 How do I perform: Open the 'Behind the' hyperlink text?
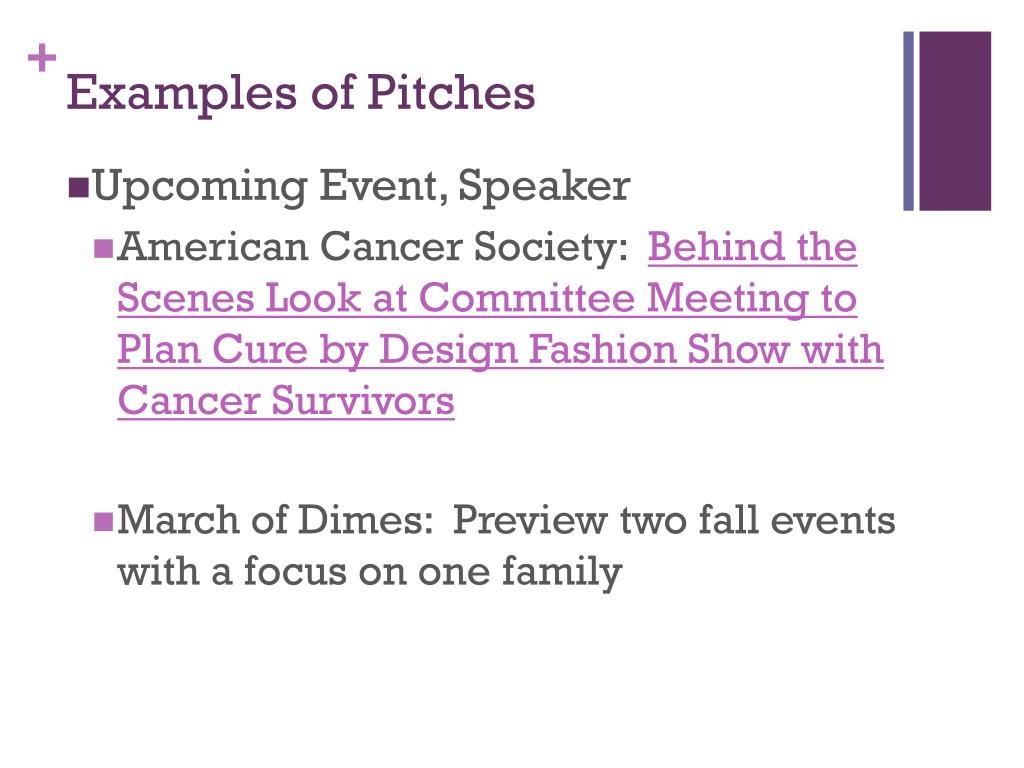pyautogui.click(x=752, y=248)
